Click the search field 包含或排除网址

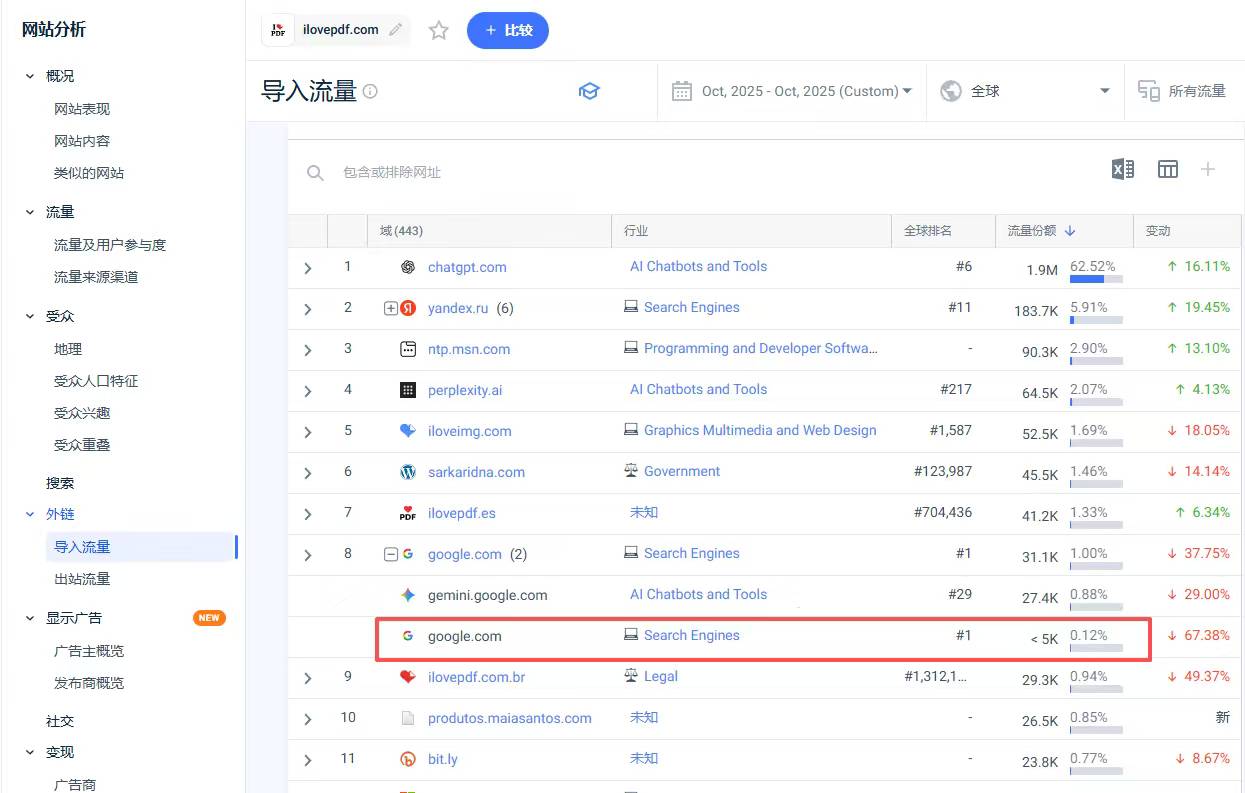point(392,172)
